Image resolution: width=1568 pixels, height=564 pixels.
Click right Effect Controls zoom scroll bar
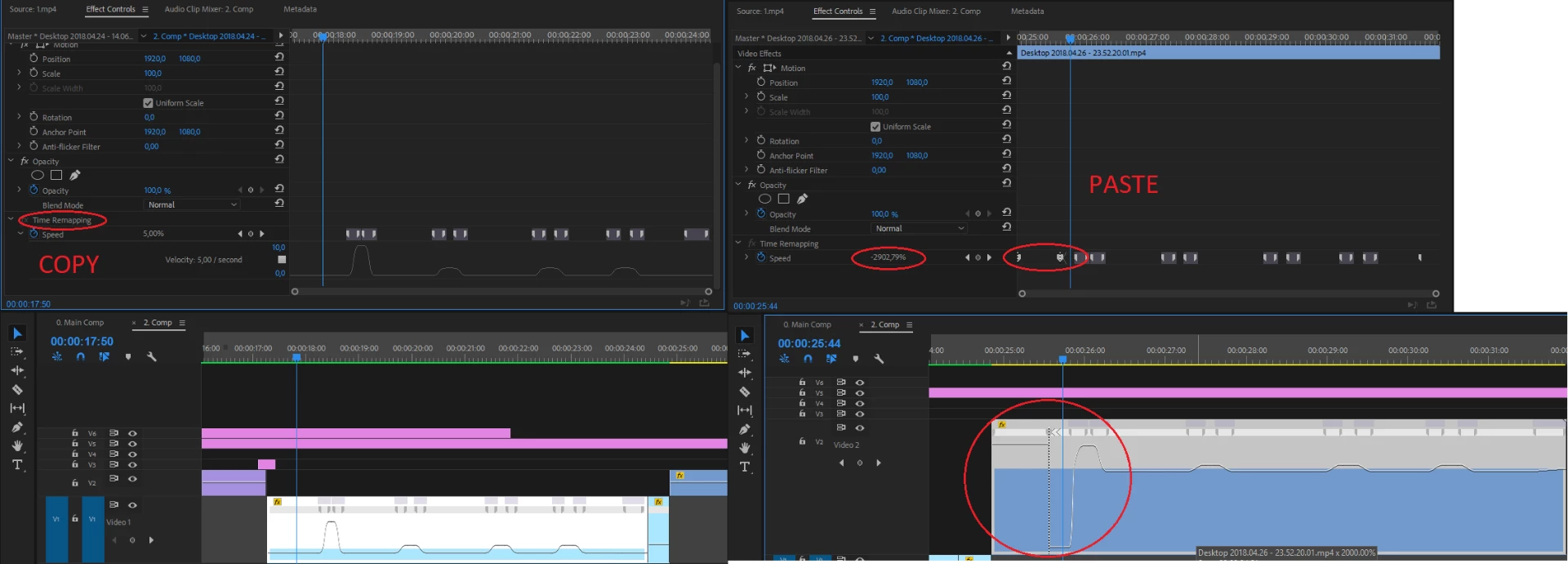[1228, 293]
